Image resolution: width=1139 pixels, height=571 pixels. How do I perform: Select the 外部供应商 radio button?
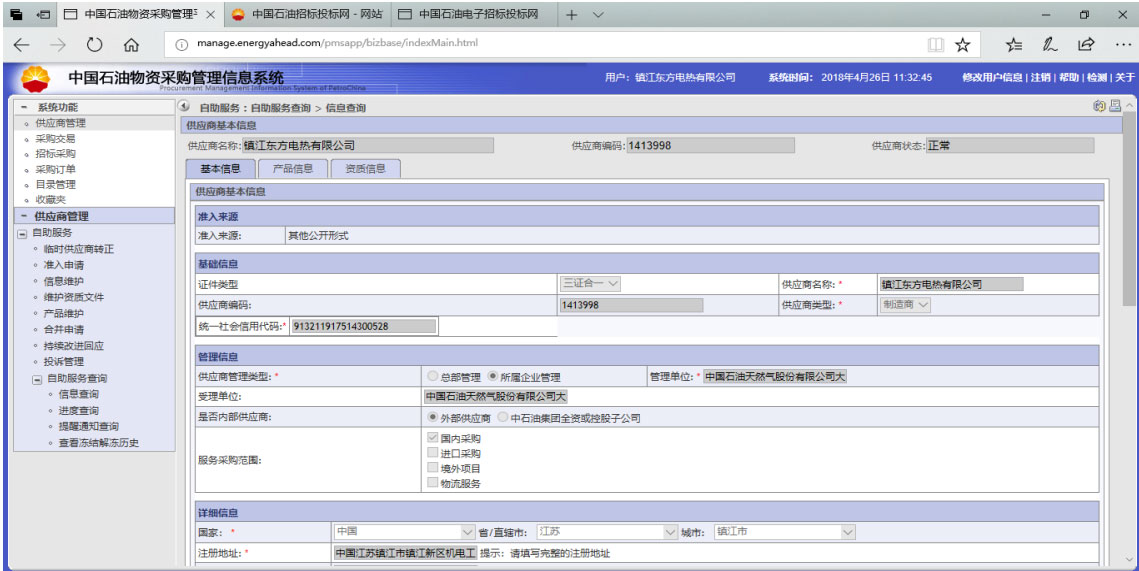(433, 418)
